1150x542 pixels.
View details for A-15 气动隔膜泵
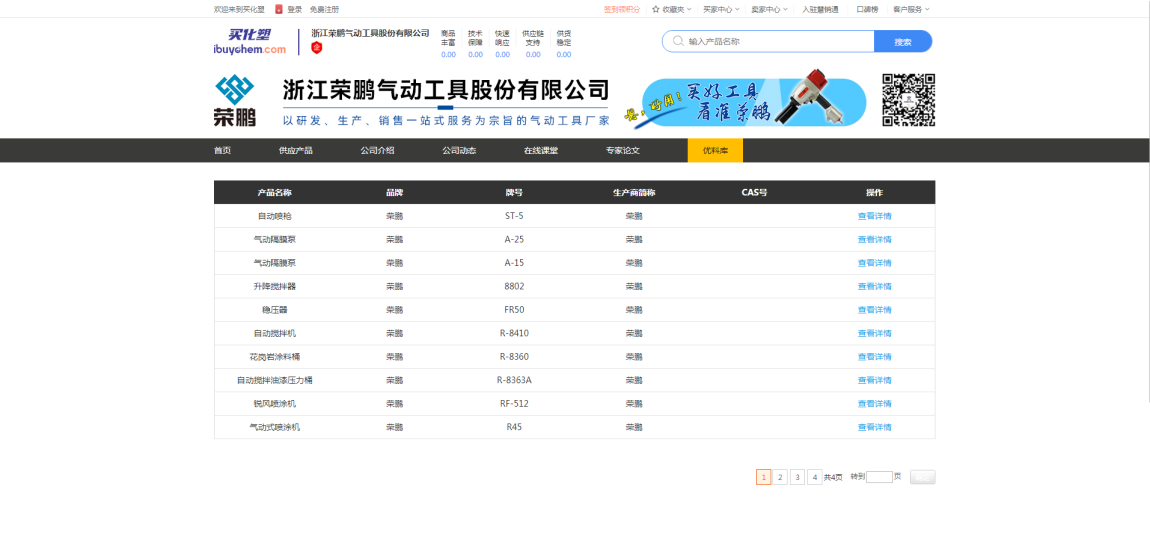click(874, 263)
